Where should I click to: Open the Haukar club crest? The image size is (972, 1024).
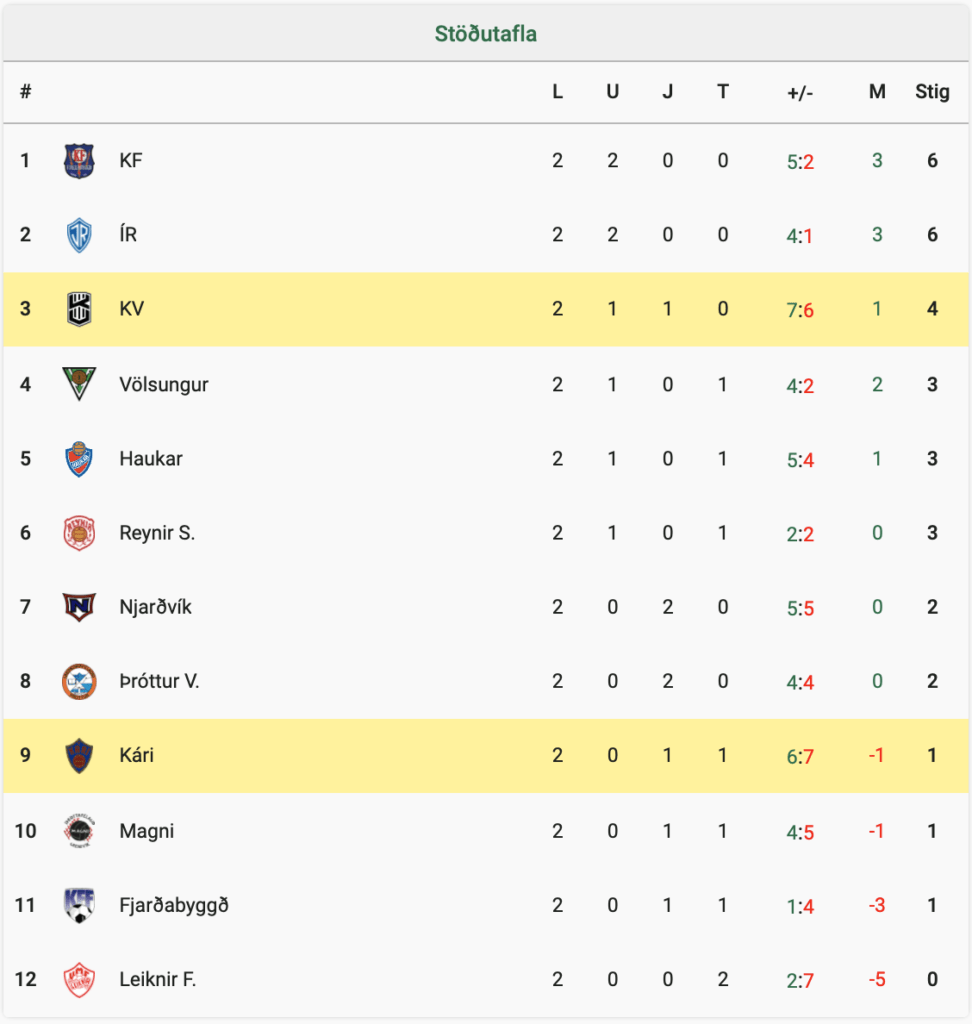[79, 458]
